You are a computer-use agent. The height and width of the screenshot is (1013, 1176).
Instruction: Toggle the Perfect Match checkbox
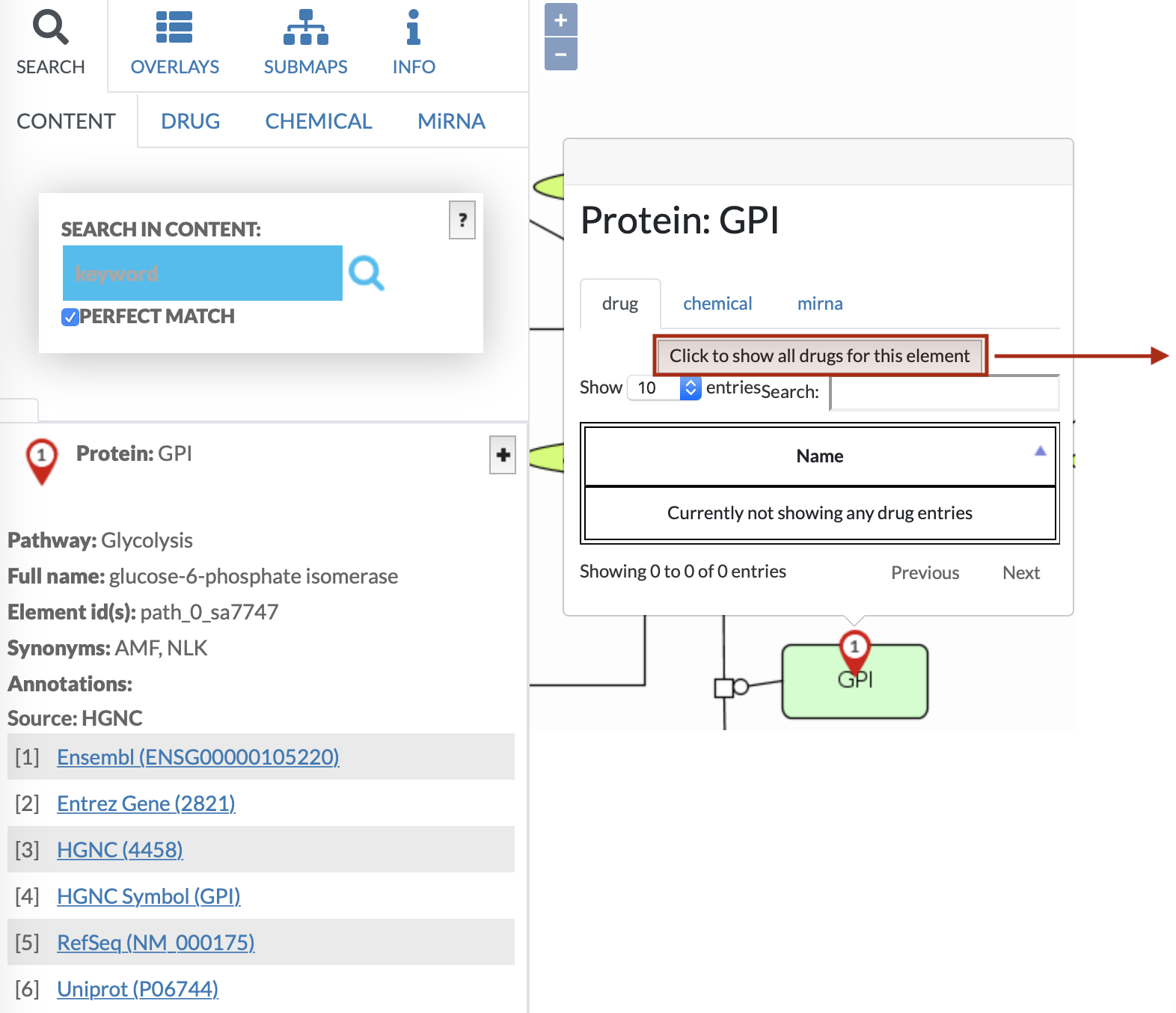pos(70,317)
